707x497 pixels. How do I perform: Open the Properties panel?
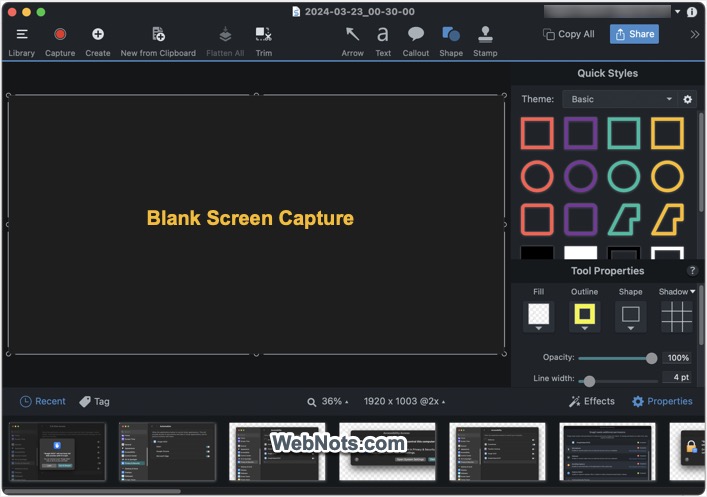[662, 401]
